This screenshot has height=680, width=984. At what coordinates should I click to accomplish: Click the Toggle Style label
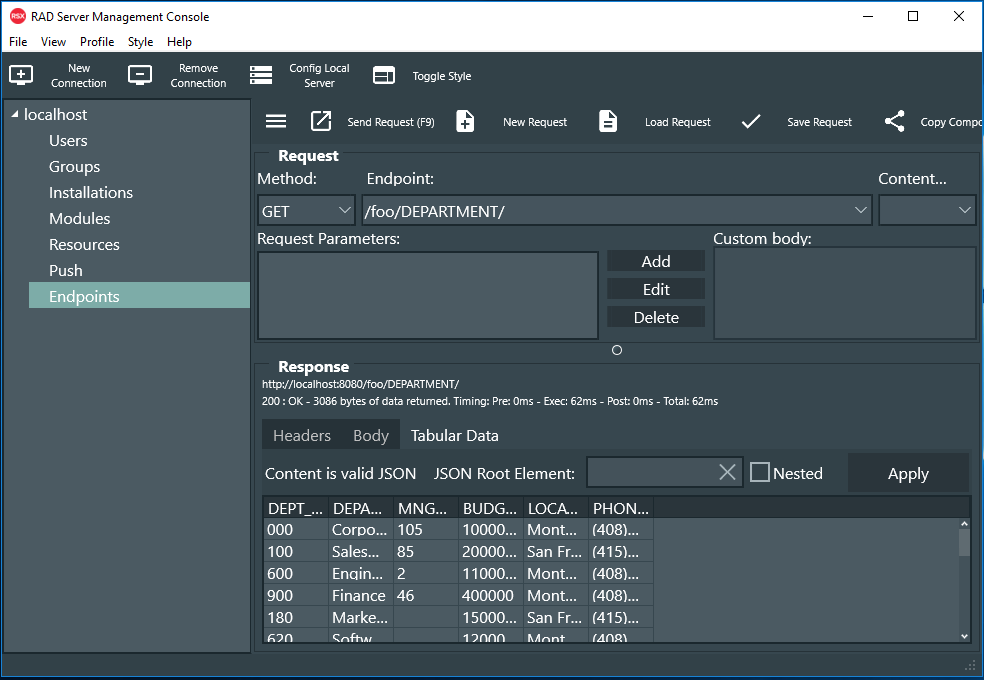pos(442,76)
